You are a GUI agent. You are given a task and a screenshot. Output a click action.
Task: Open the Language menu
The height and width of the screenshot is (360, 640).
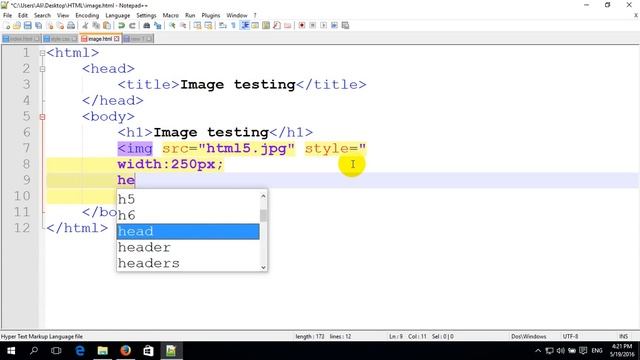tap(118, 15)
